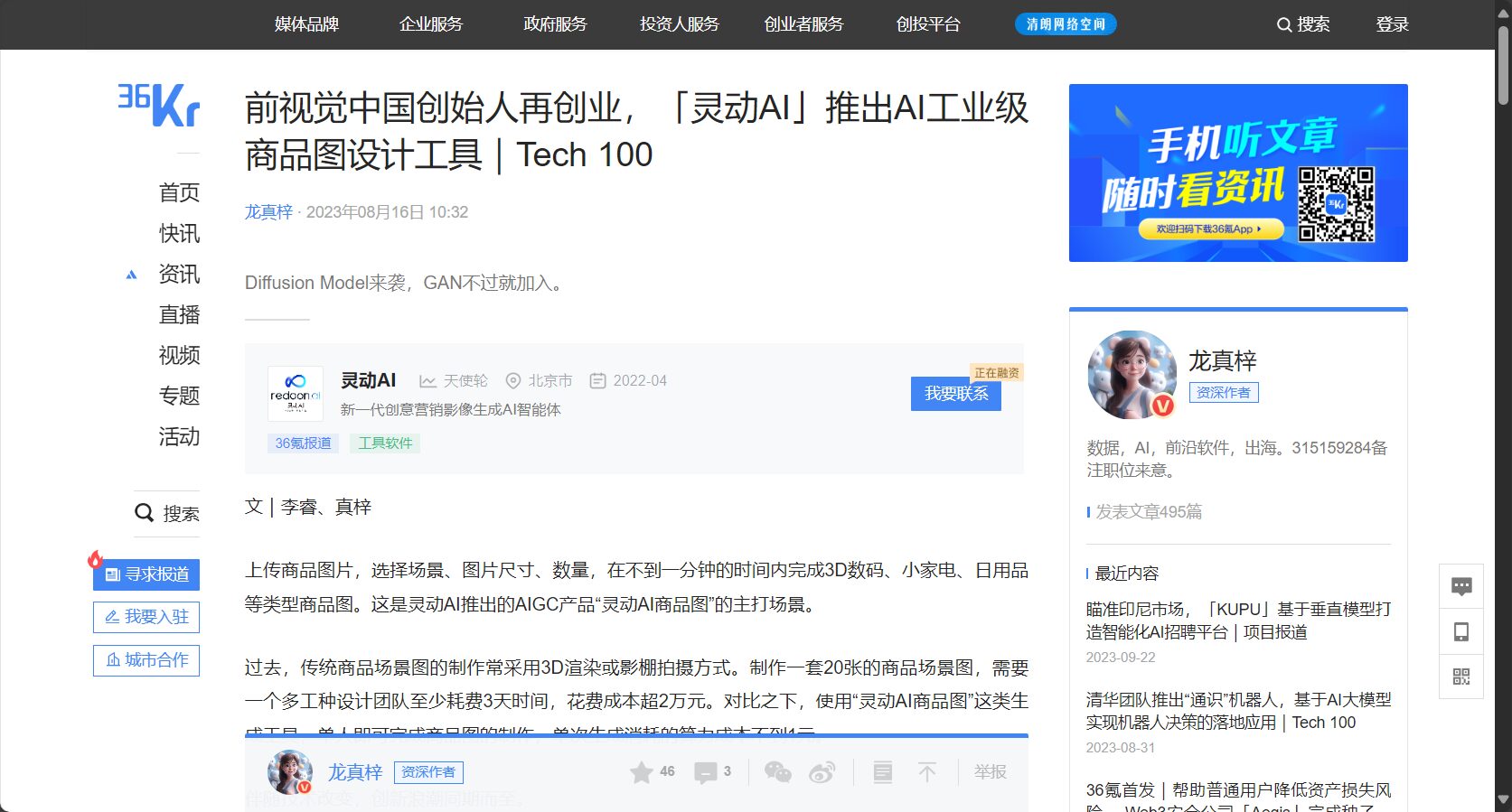
Task: Open 创业者服务 in top navigation
Action: pyautogui.click(x=803, y=24)
